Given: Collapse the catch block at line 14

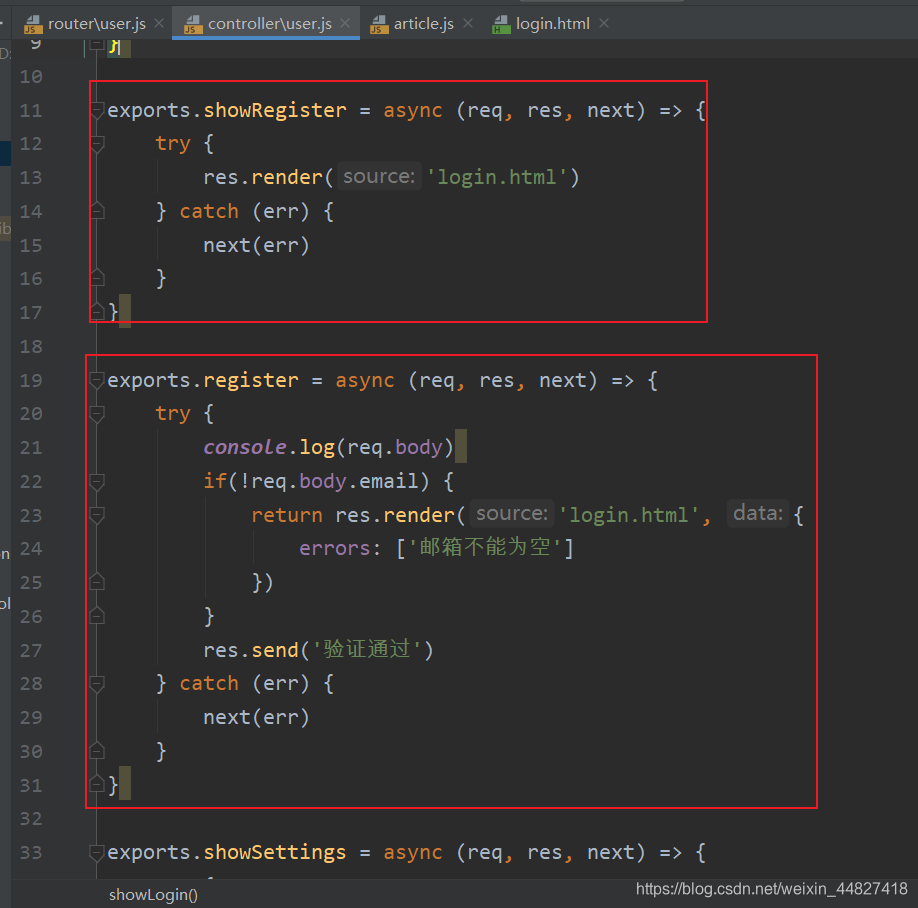Looking at the screenshot, I should pyautogui.click(x=97, y=211).
